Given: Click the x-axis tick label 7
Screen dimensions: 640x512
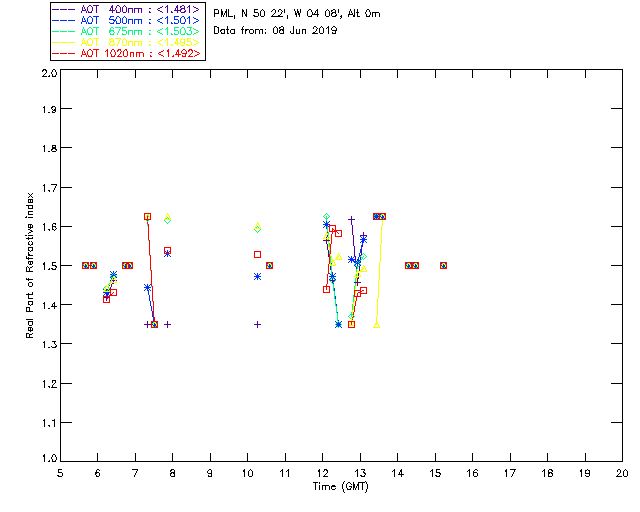Looking at the screenshot, I should tap(135, 473).
